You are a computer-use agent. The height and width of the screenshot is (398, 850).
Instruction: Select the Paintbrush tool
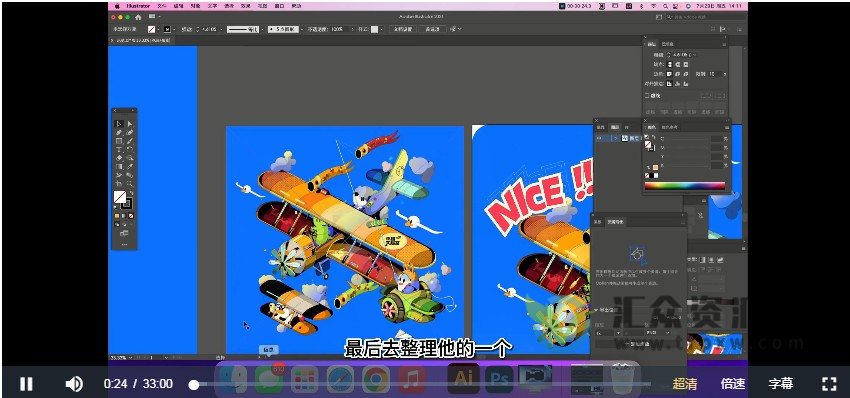pyautogui.click(x=130, y=141)
